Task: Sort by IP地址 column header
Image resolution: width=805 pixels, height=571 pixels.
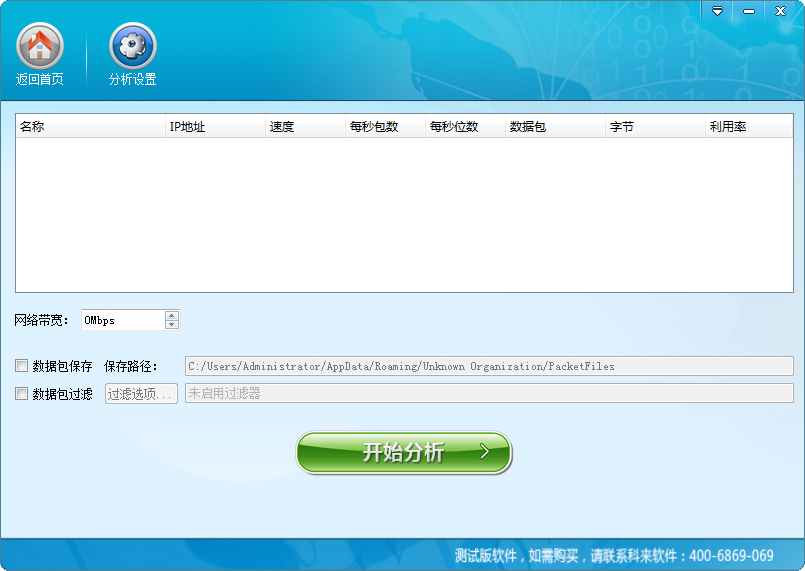Action: [x=215, y=126]
